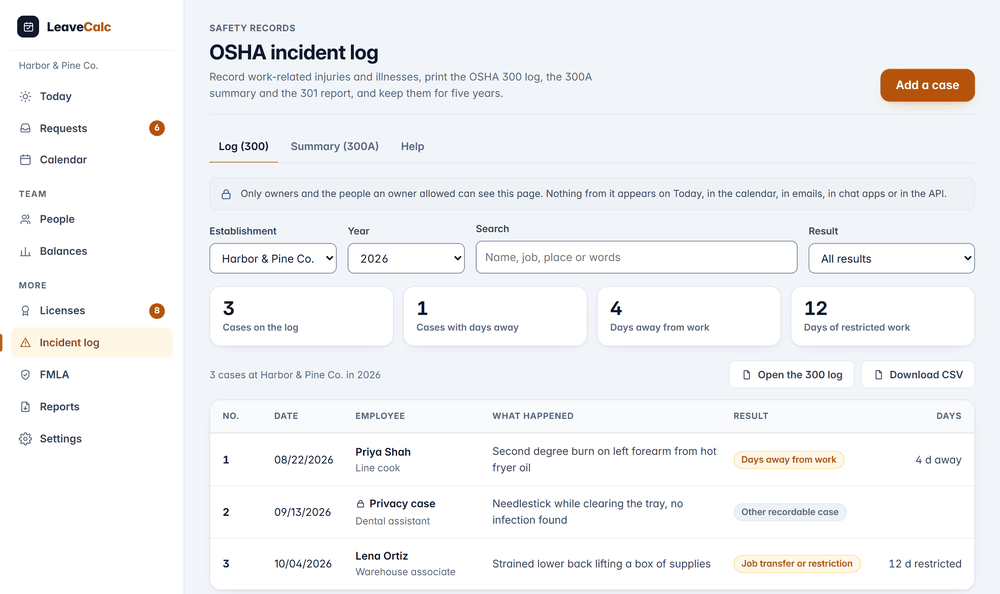Viewport: 1000px width, 594px height.
Task: Click the Search name, job, place field
Action: (636, 257)
